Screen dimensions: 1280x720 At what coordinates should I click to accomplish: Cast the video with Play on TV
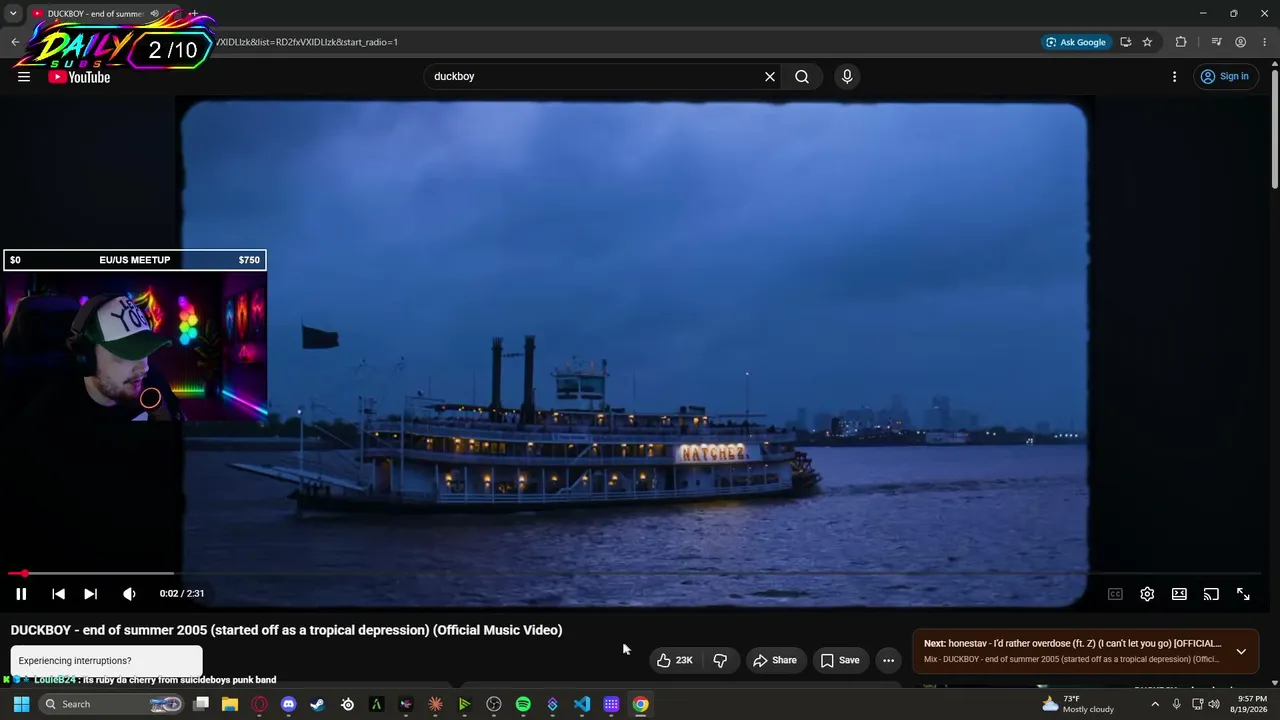tap(1211, 594)
